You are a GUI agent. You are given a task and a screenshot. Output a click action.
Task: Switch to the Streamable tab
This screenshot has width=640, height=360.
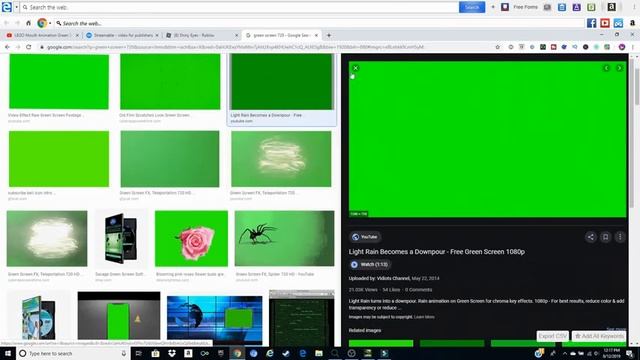122,36
